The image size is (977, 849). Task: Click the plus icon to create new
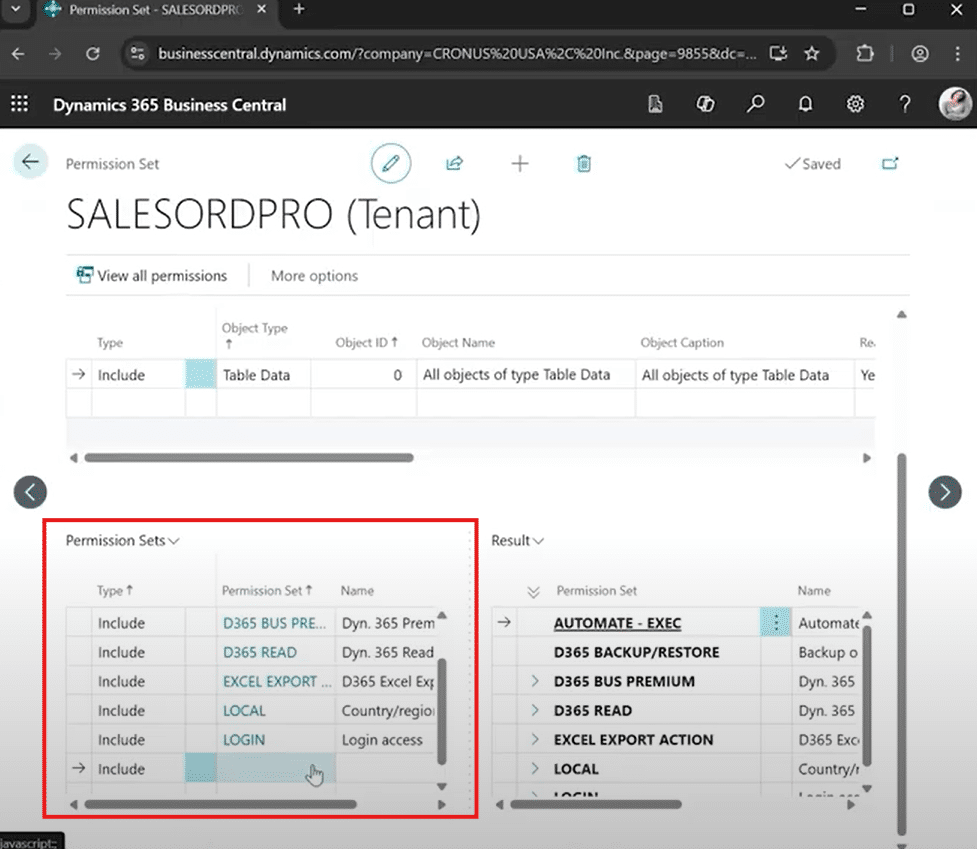click(520, 163)
